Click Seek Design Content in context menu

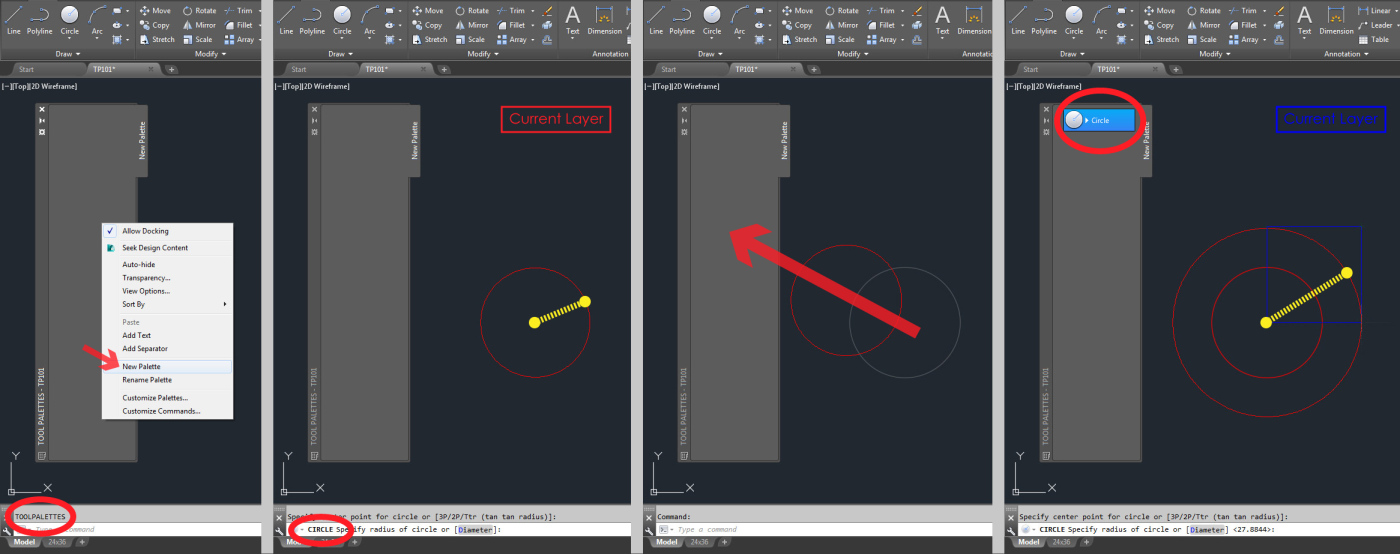click(154, 247)
